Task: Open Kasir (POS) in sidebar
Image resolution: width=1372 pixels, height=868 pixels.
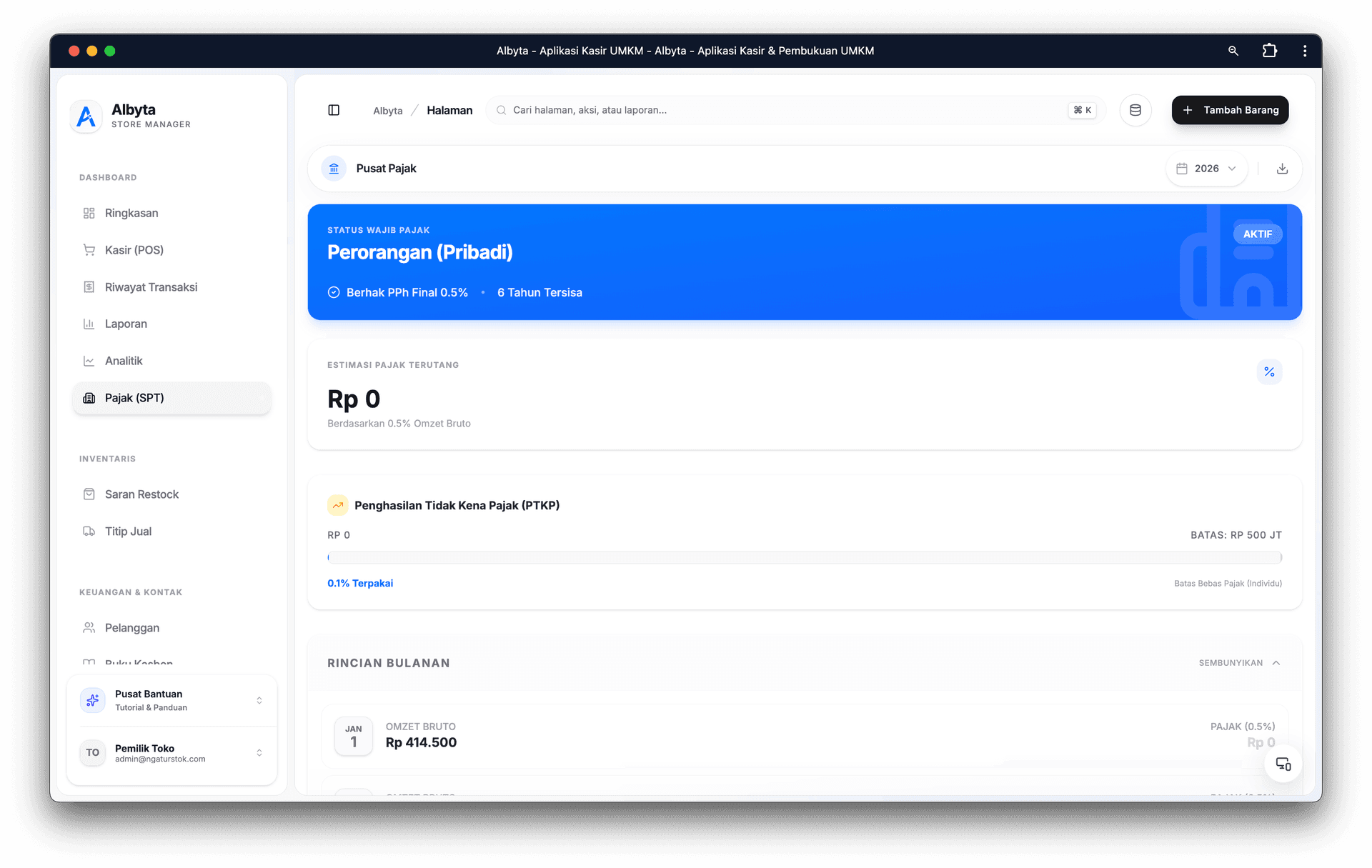Action: click(x=134, y=250)
